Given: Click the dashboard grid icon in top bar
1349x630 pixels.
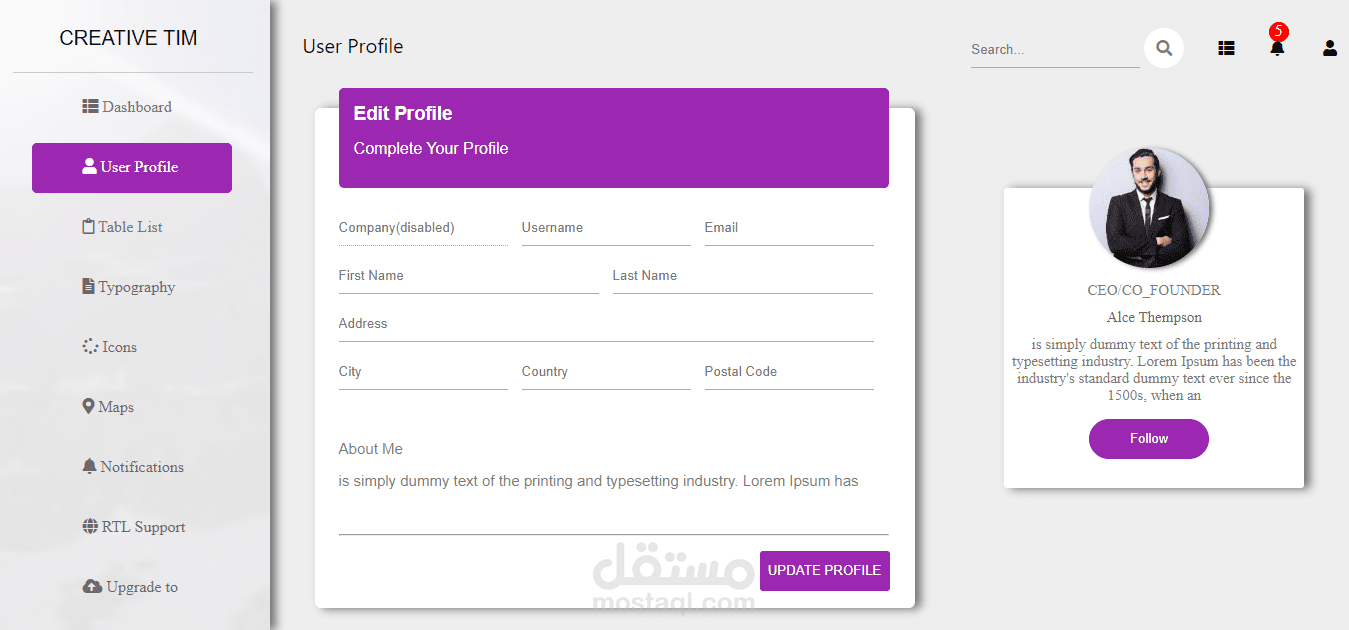Looking at the screenshot, I should click(1226, 48).
